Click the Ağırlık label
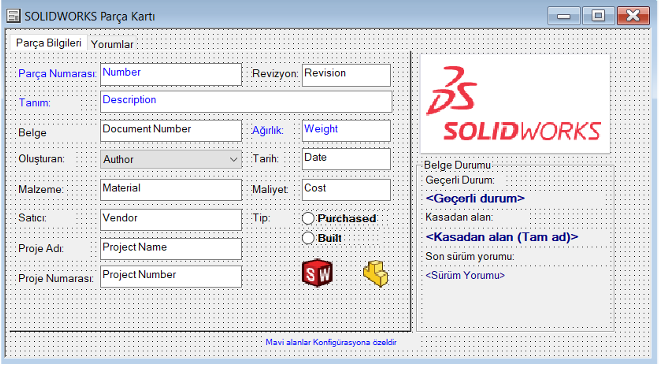Viewport: 660px width, 365px height. tap(267, 131)
